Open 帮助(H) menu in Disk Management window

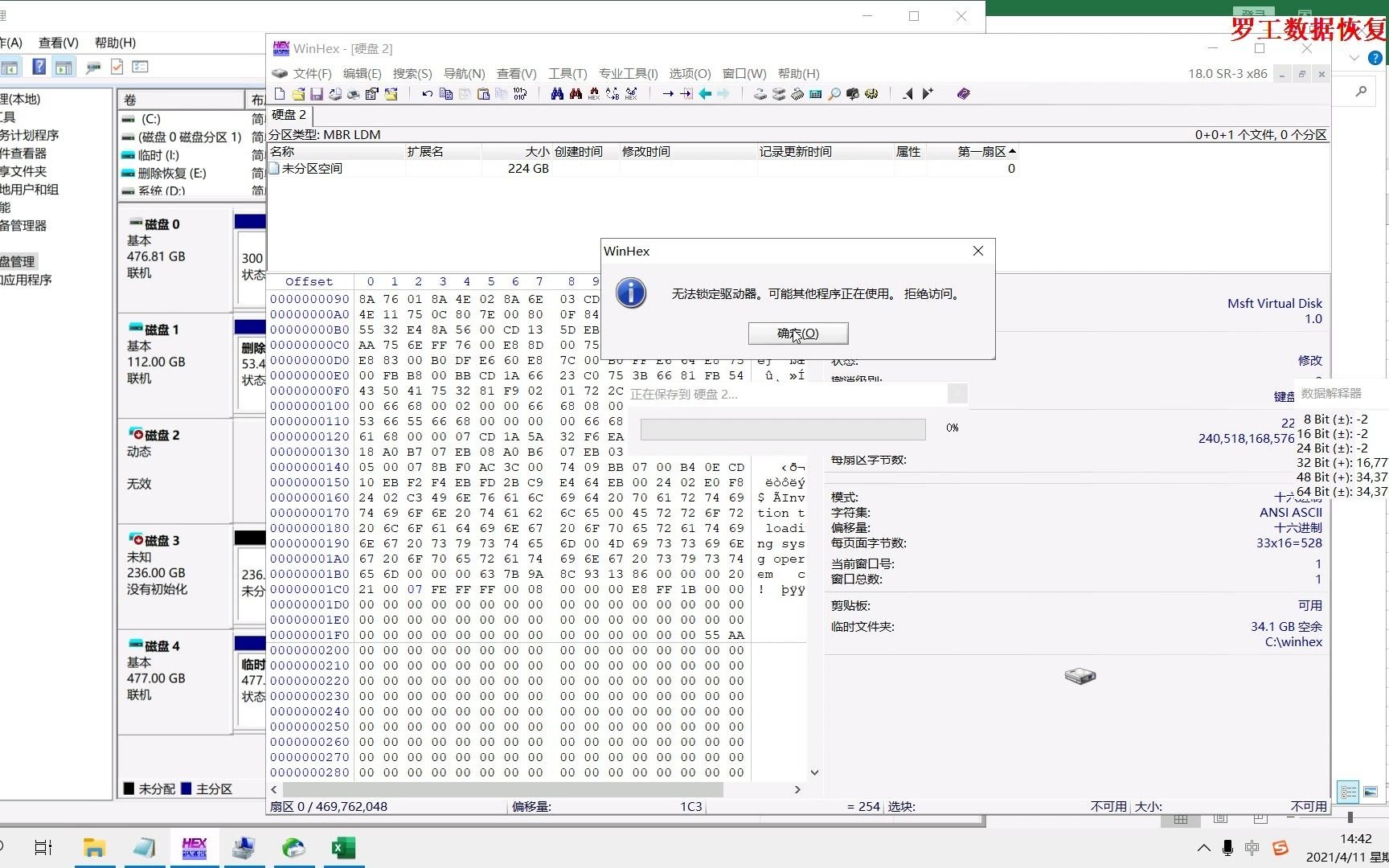[x=115, y=43]
